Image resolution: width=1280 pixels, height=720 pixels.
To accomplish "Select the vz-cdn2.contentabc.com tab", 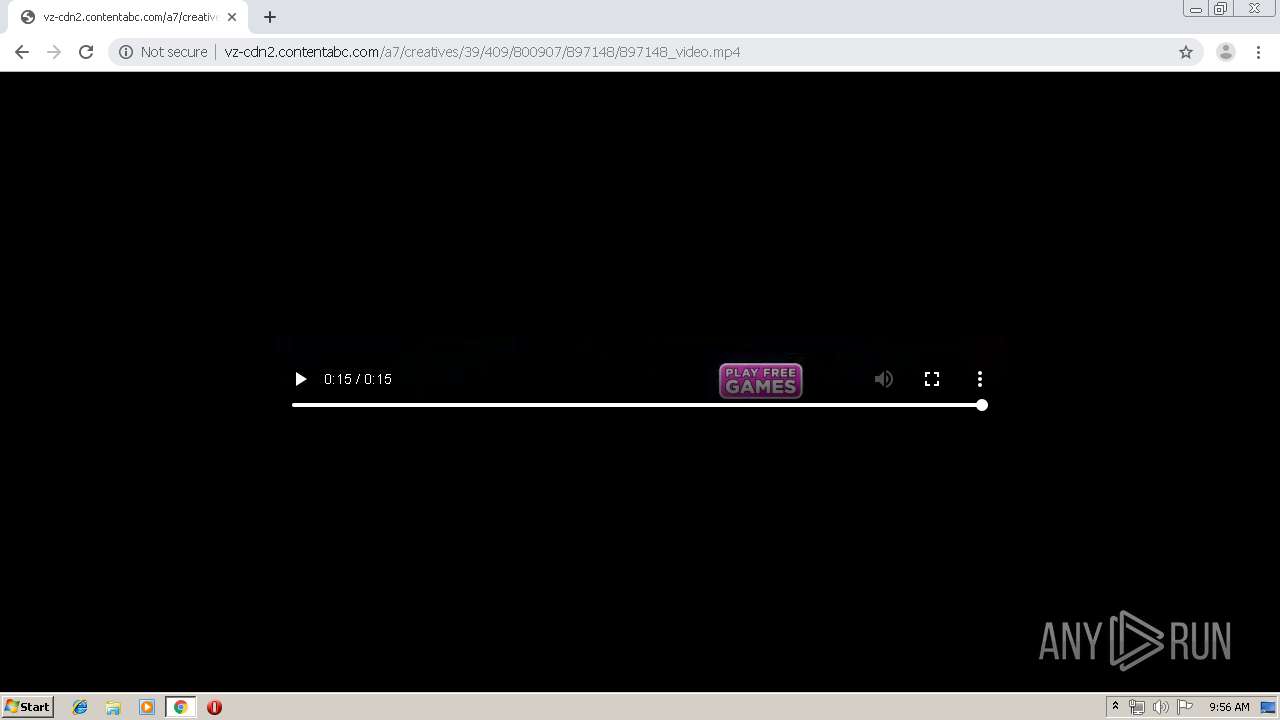I will 129,17.
